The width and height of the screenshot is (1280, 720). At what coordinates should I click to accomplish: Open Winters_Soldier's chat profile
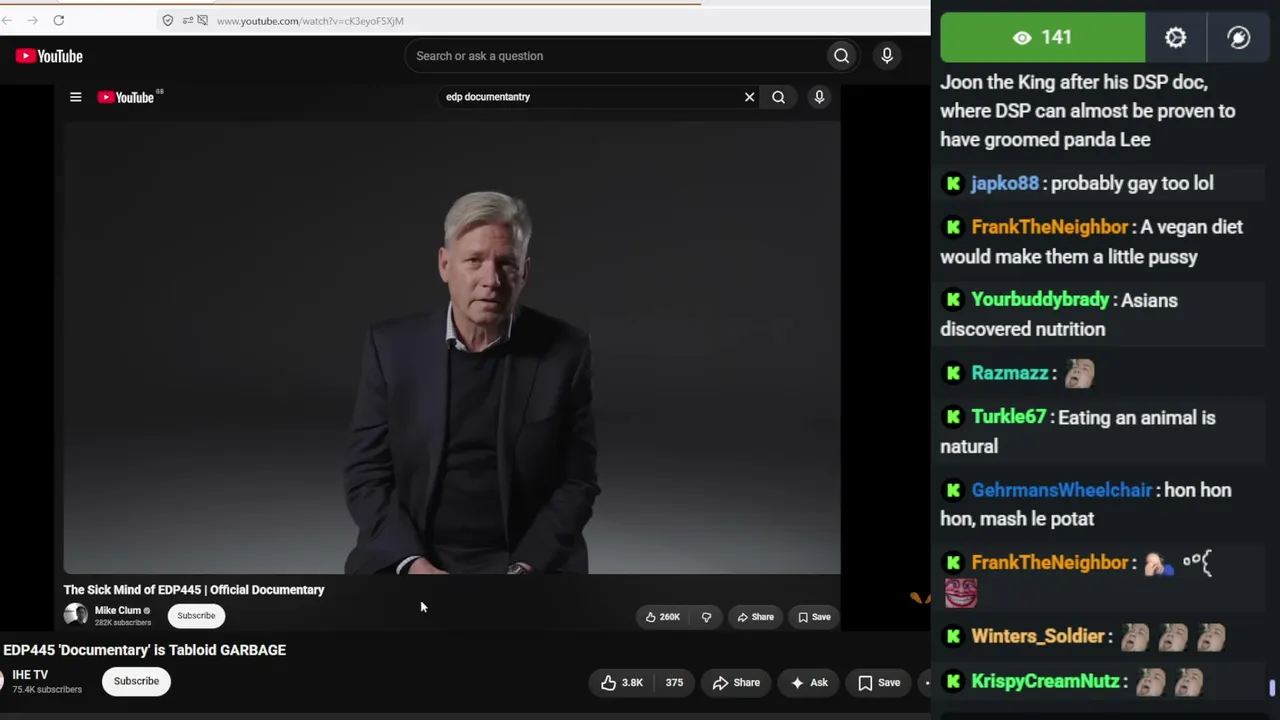coord(1038,637)
